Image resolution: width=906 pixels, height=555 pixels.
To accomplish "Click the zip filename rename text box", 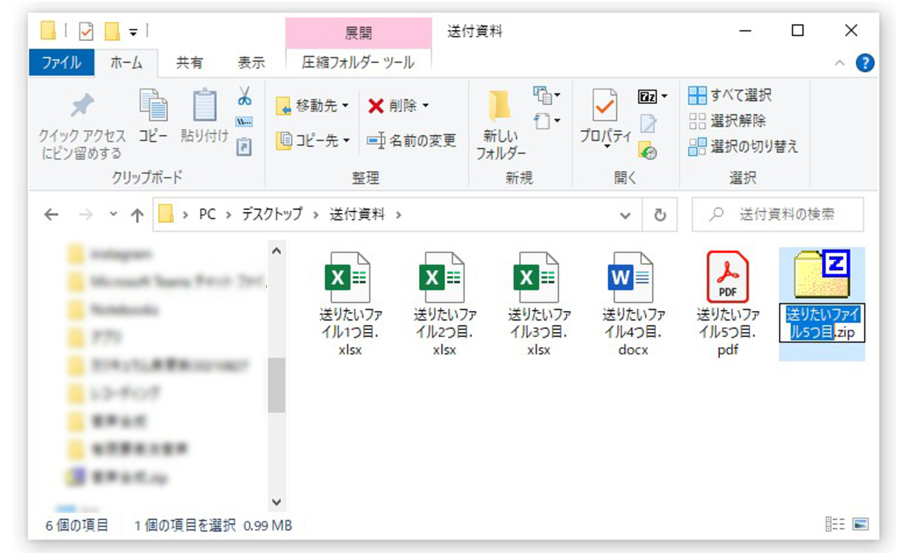I will (x=822, y=323).
